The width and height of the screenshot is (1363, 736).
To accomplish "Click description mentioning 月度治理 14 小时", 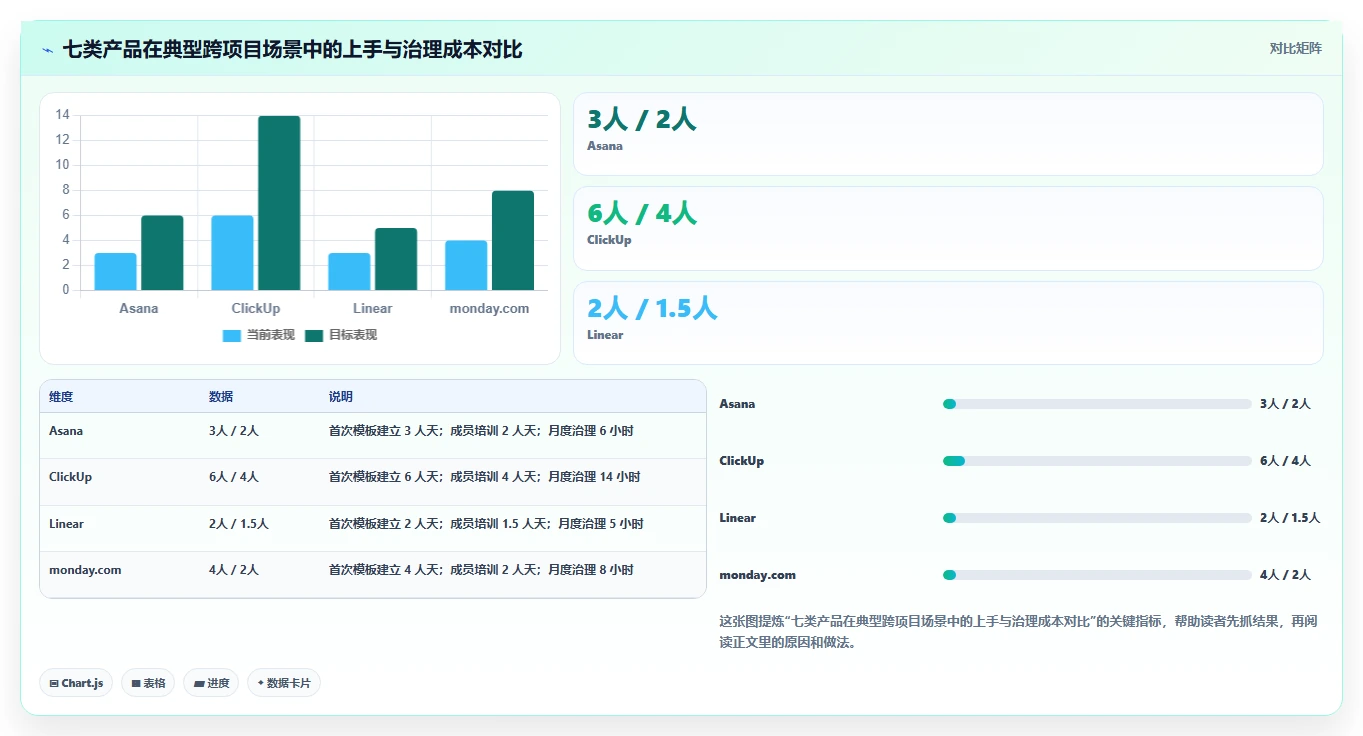I will [485, 477].
